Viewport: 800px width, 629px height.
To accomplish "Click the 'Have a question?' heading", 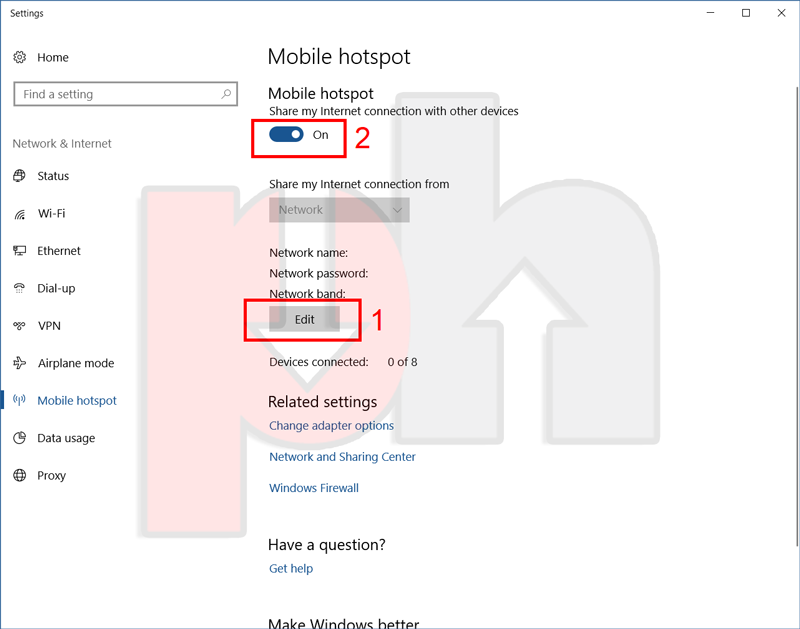I will point(327,545).
